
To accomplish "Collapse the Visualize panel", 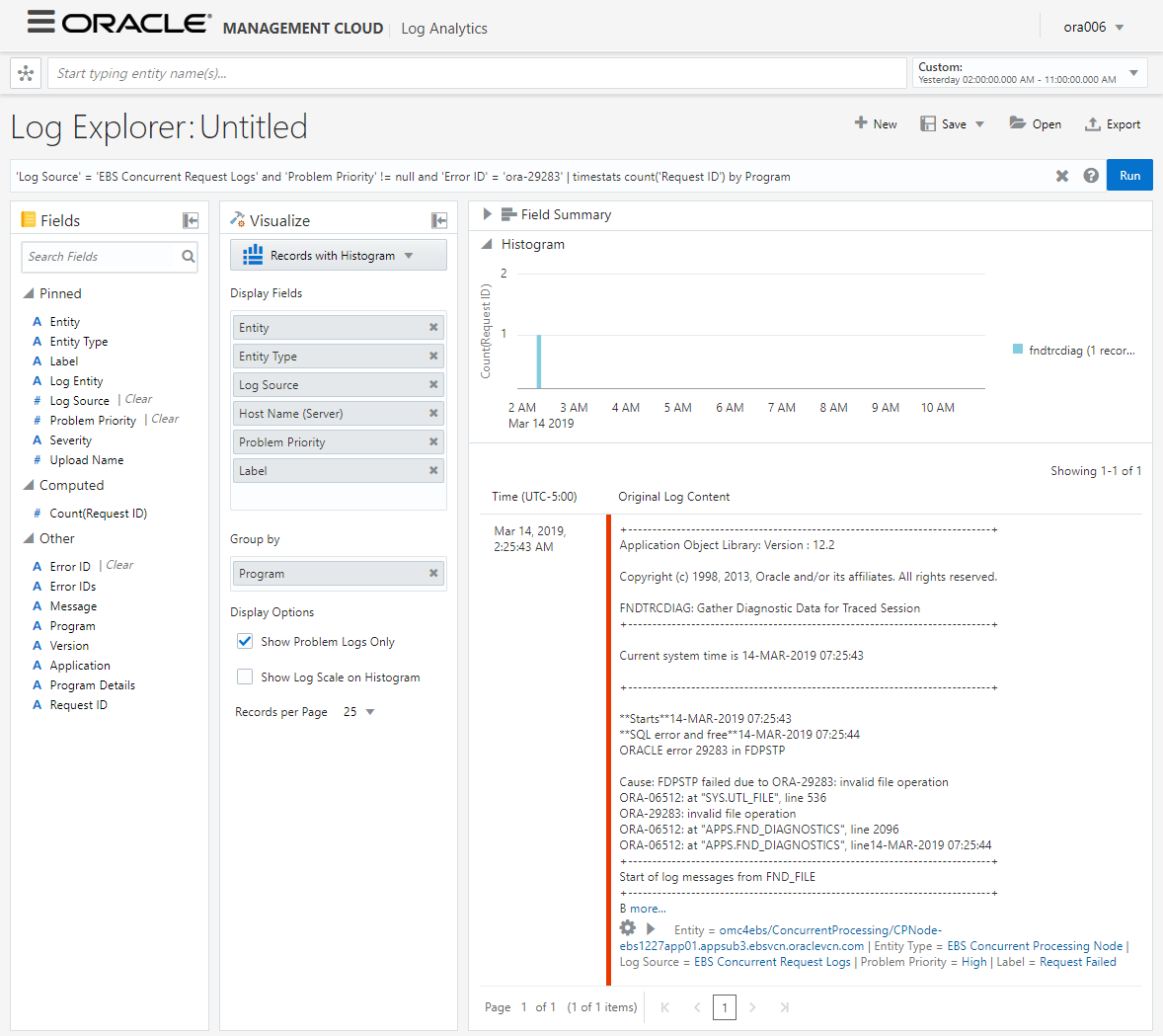I will tap(439, 220).
